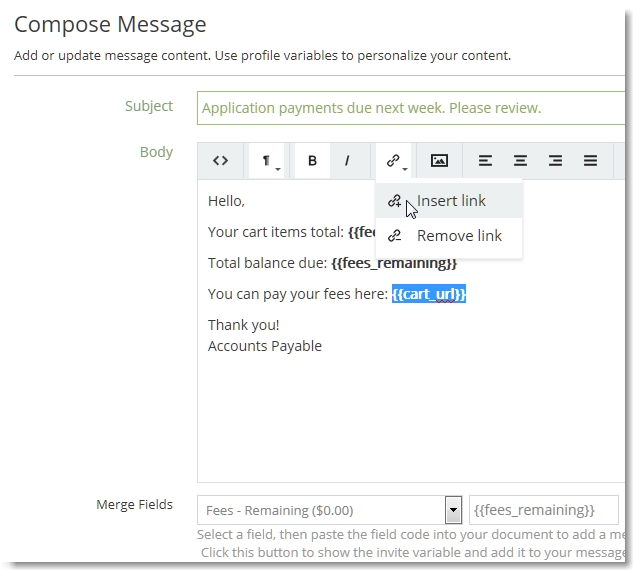Click 'Your cart items total:' text
Viewport: 633px width, 570px height.
[x=276, y=232]
